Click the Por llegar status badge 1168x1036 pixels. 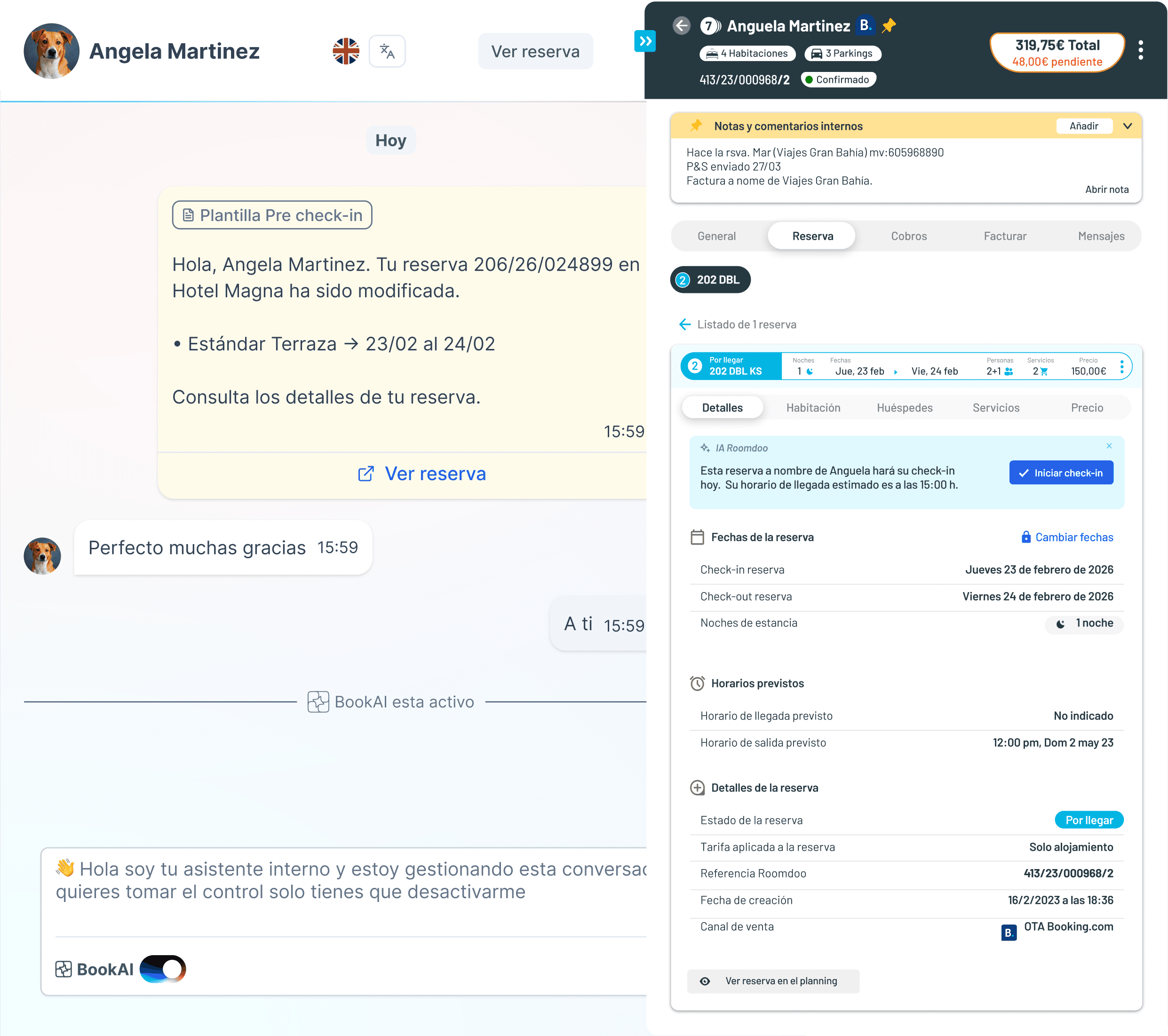[x=1089, y=820]
